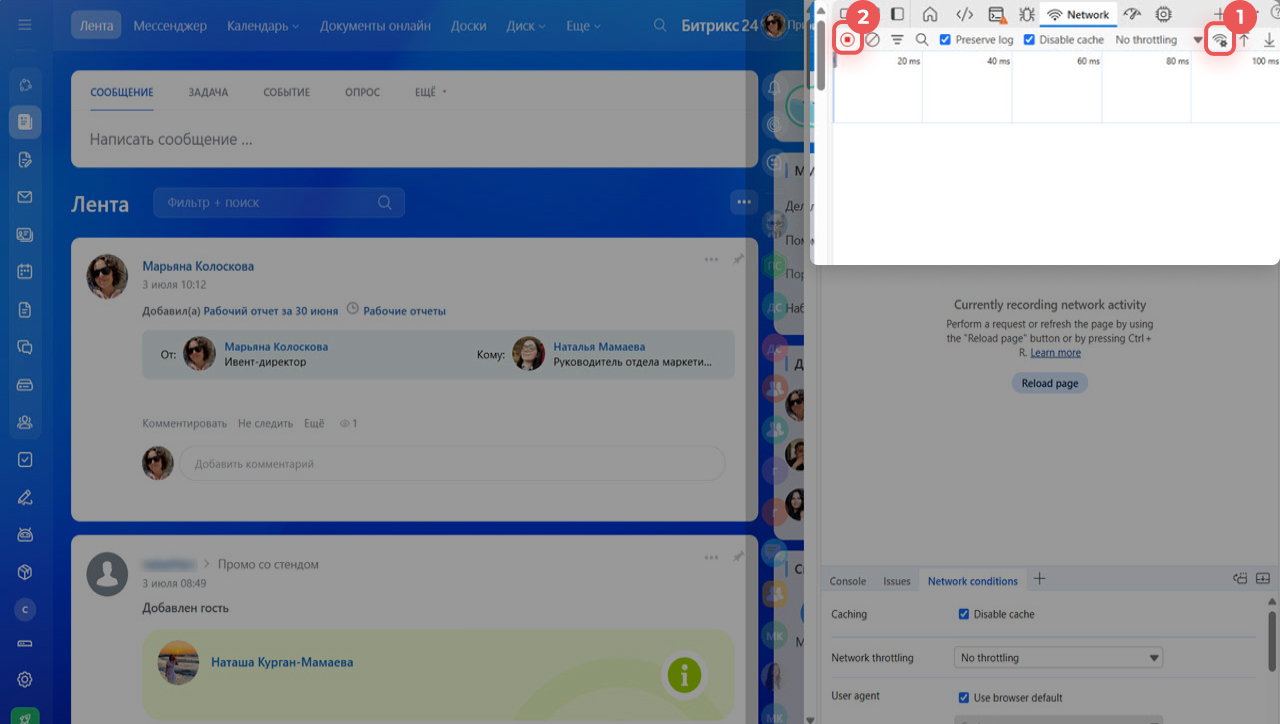Image resolution: width=1280 pixels, height=724 pixels.
Task: Open more network conditions icon
Action: pos(1219,40)
